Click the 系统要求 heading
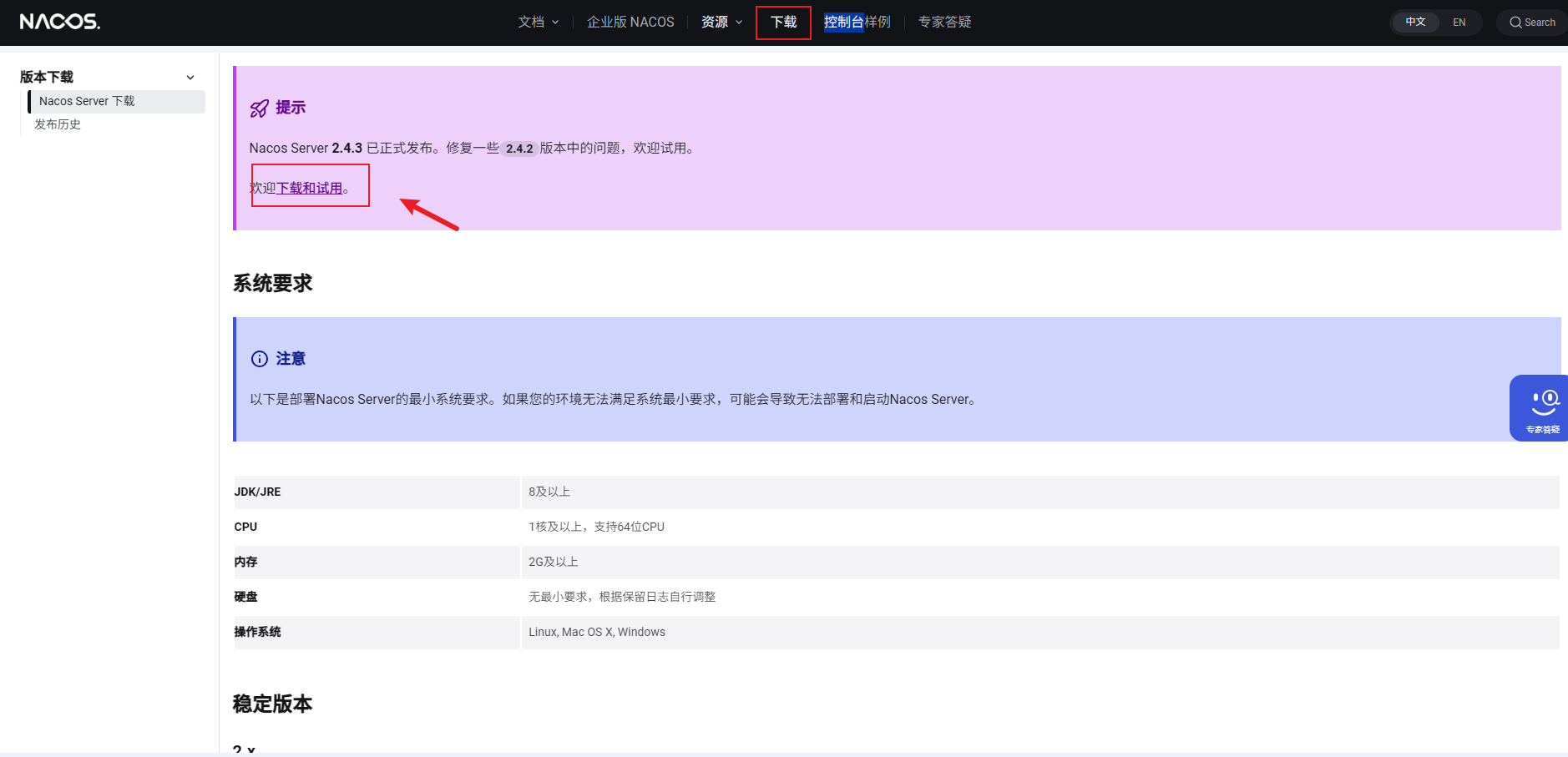Screen dimensions: 1568x757 [272, 284]
